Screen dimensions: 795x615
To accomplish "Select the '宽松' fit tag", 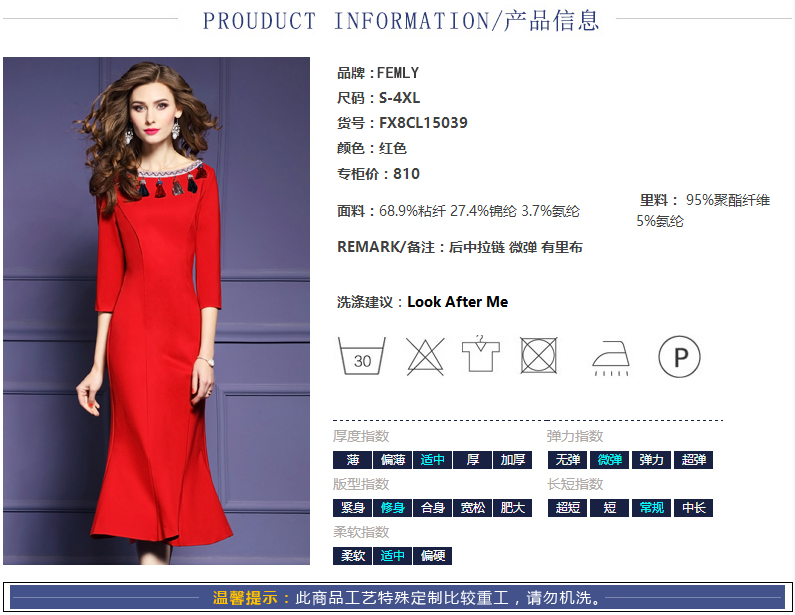I will [473, 508].
